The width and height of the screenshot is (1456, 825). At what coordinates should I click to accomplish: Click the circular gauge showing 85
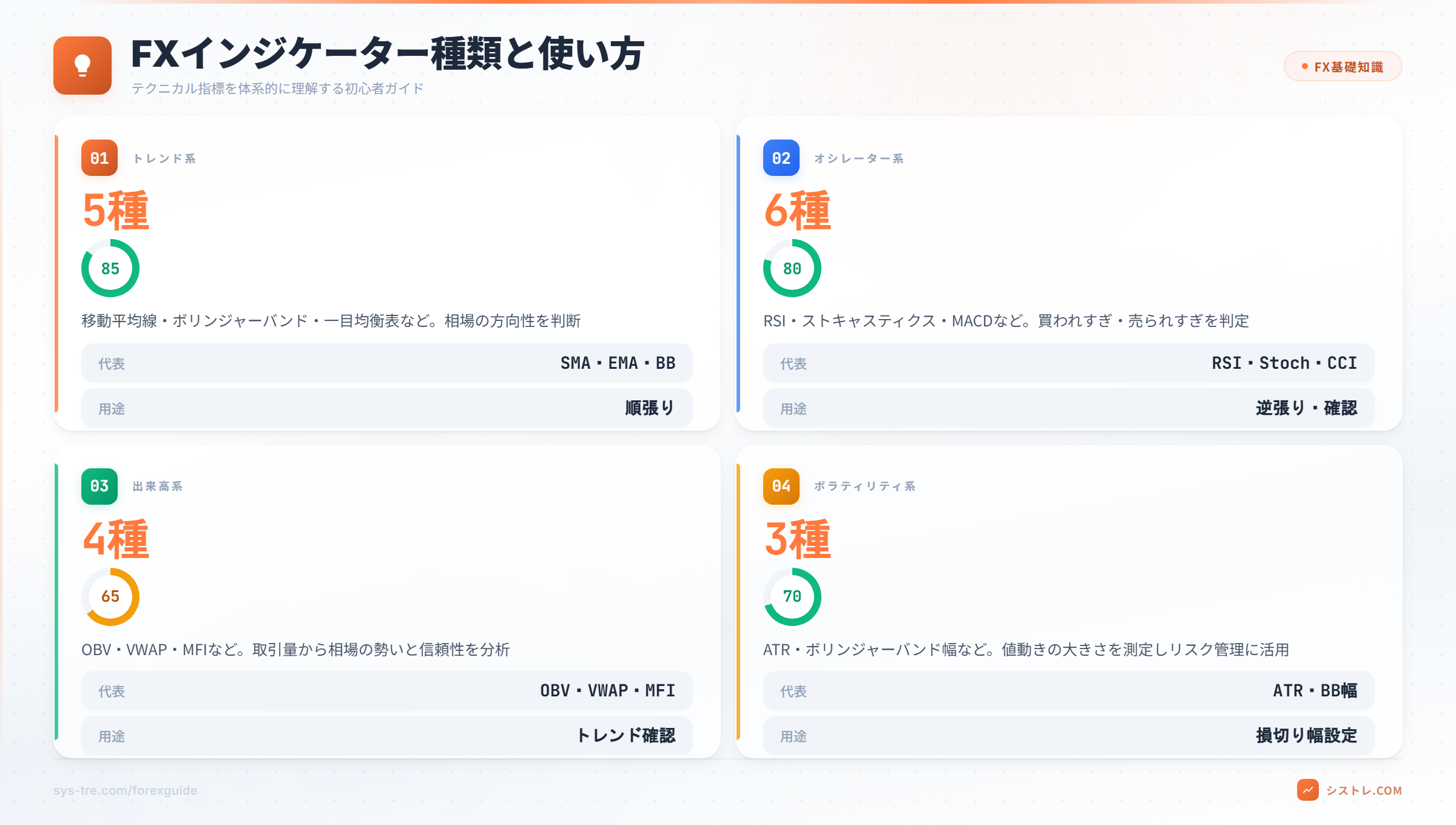(110, 268)
